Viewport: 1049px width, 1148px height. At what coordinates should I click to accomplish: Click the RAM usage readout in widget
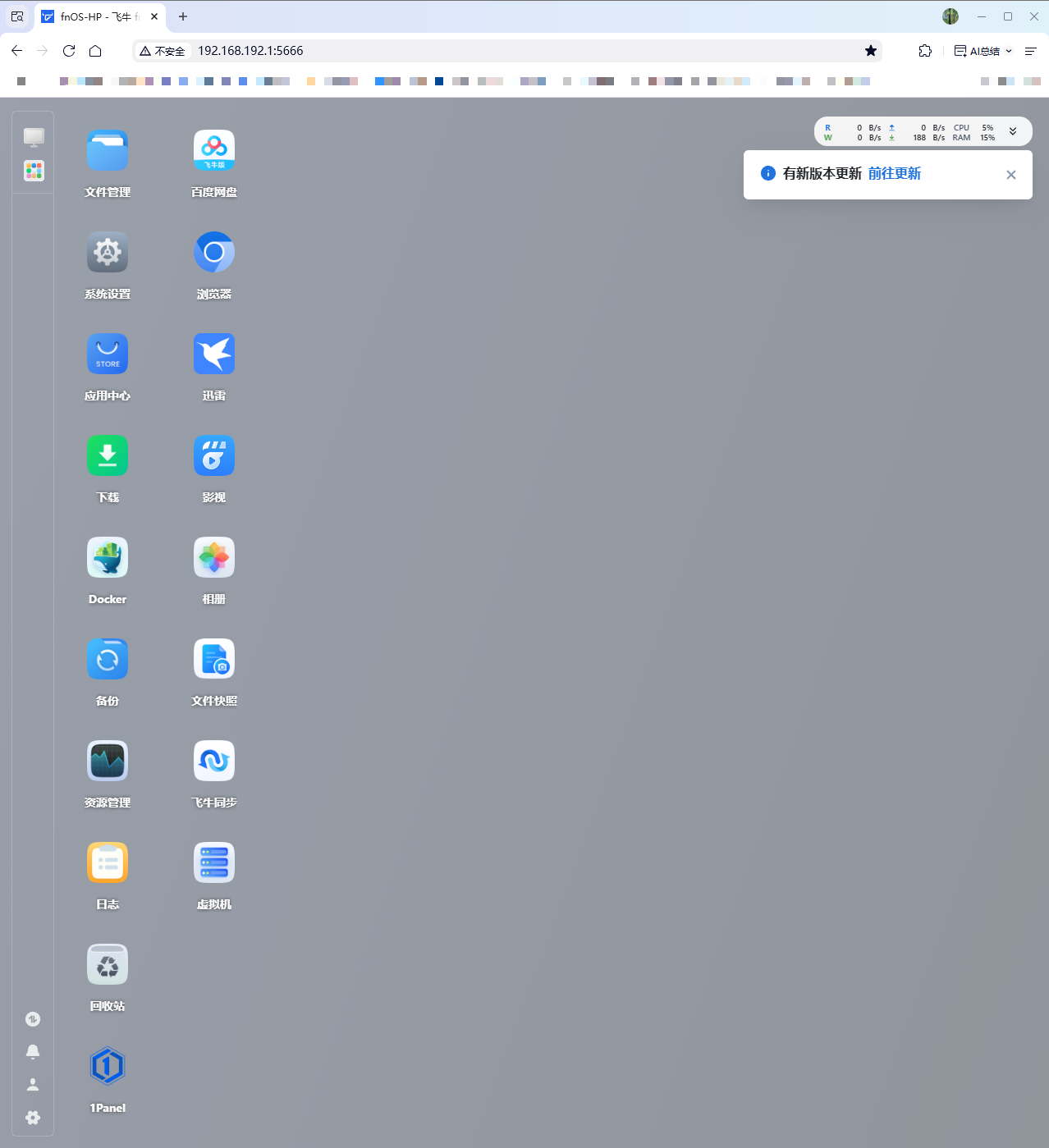click(x=973, y=138)
